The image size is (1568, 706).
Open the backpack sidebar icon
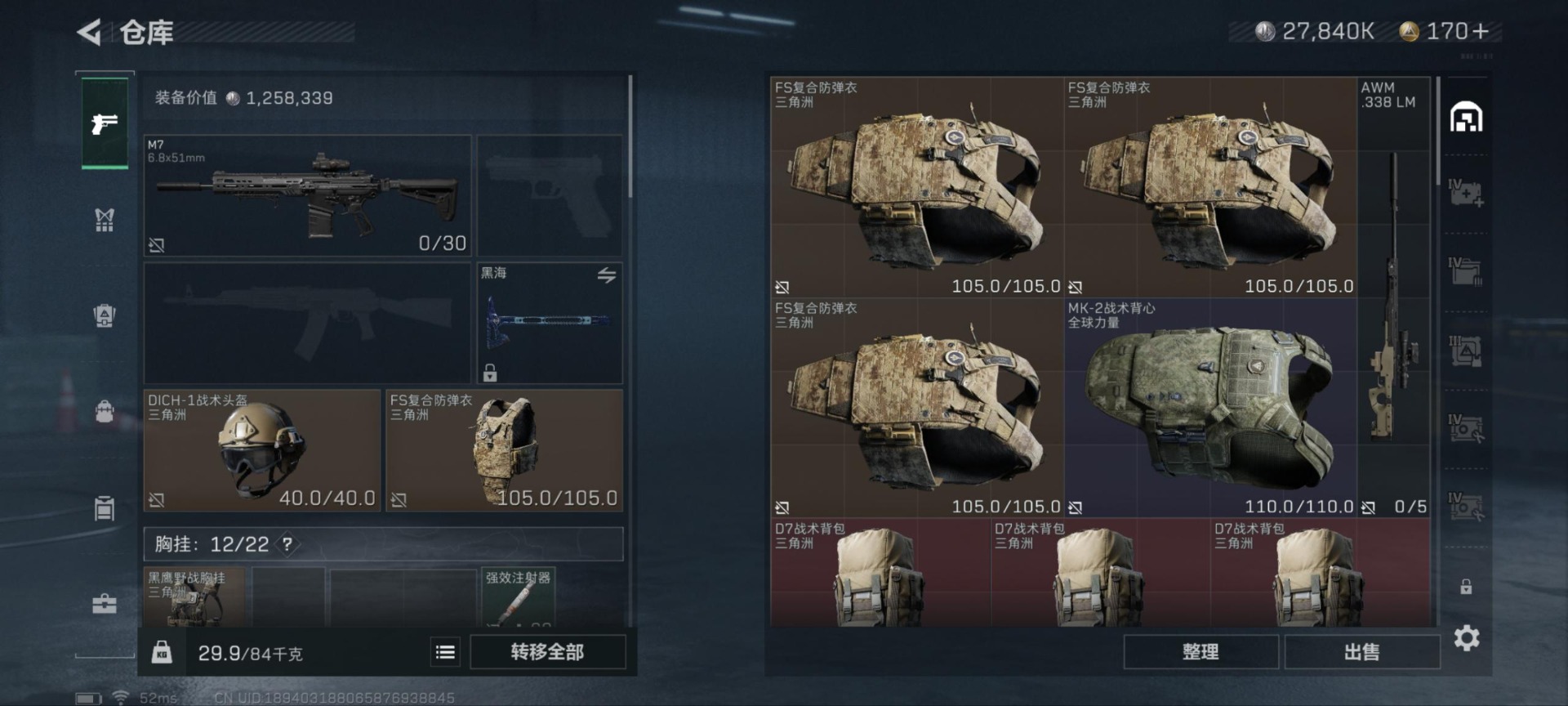105,410
